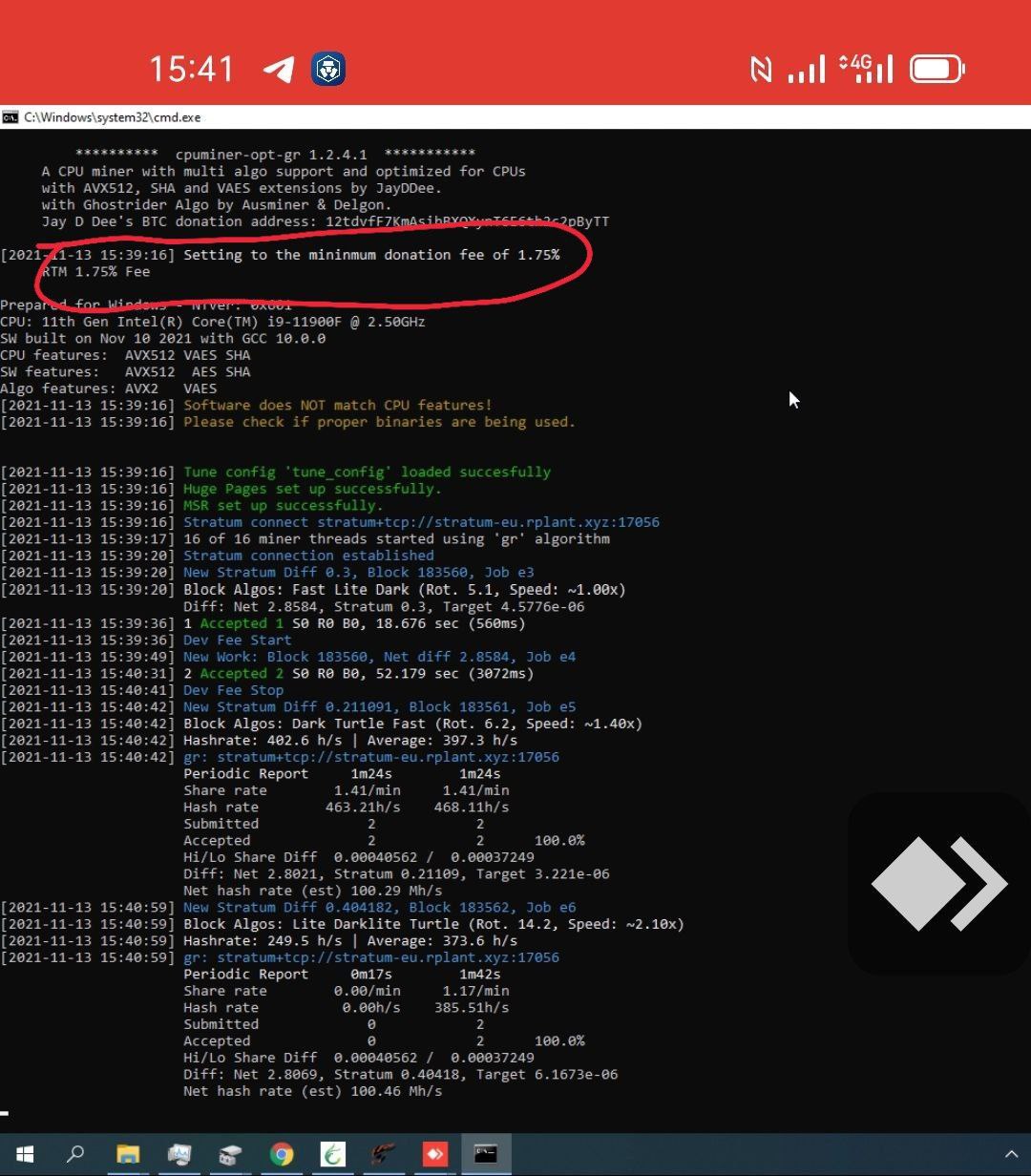The height and width of the screenshot is (1176, 1031).
Task: Click the C:\Windows\system32\cmd.exe title text
Action: pyautogui.click(x=113, y=117)
